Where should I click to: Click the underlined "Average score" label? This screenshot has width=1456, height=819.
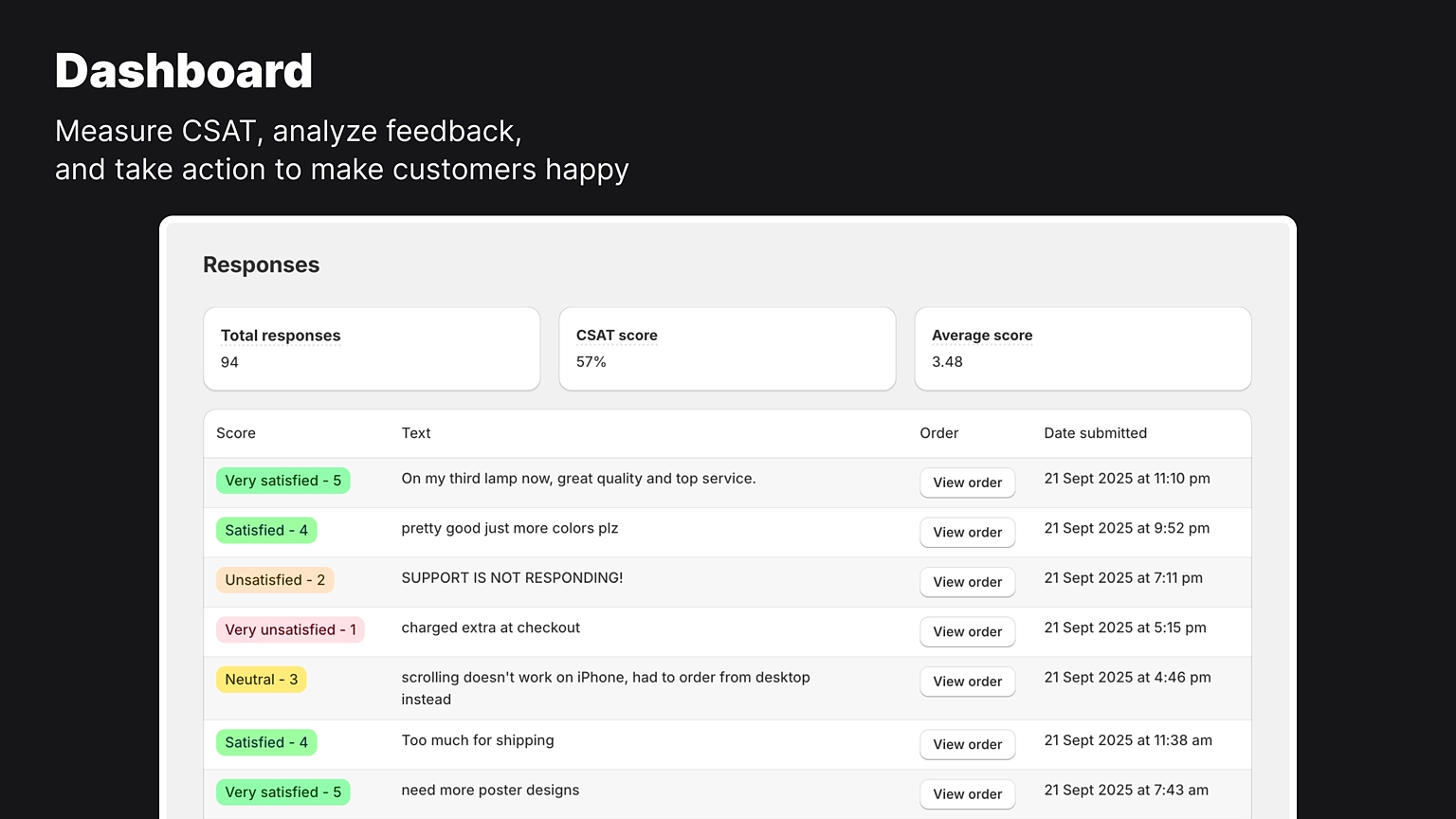(982, 335)
